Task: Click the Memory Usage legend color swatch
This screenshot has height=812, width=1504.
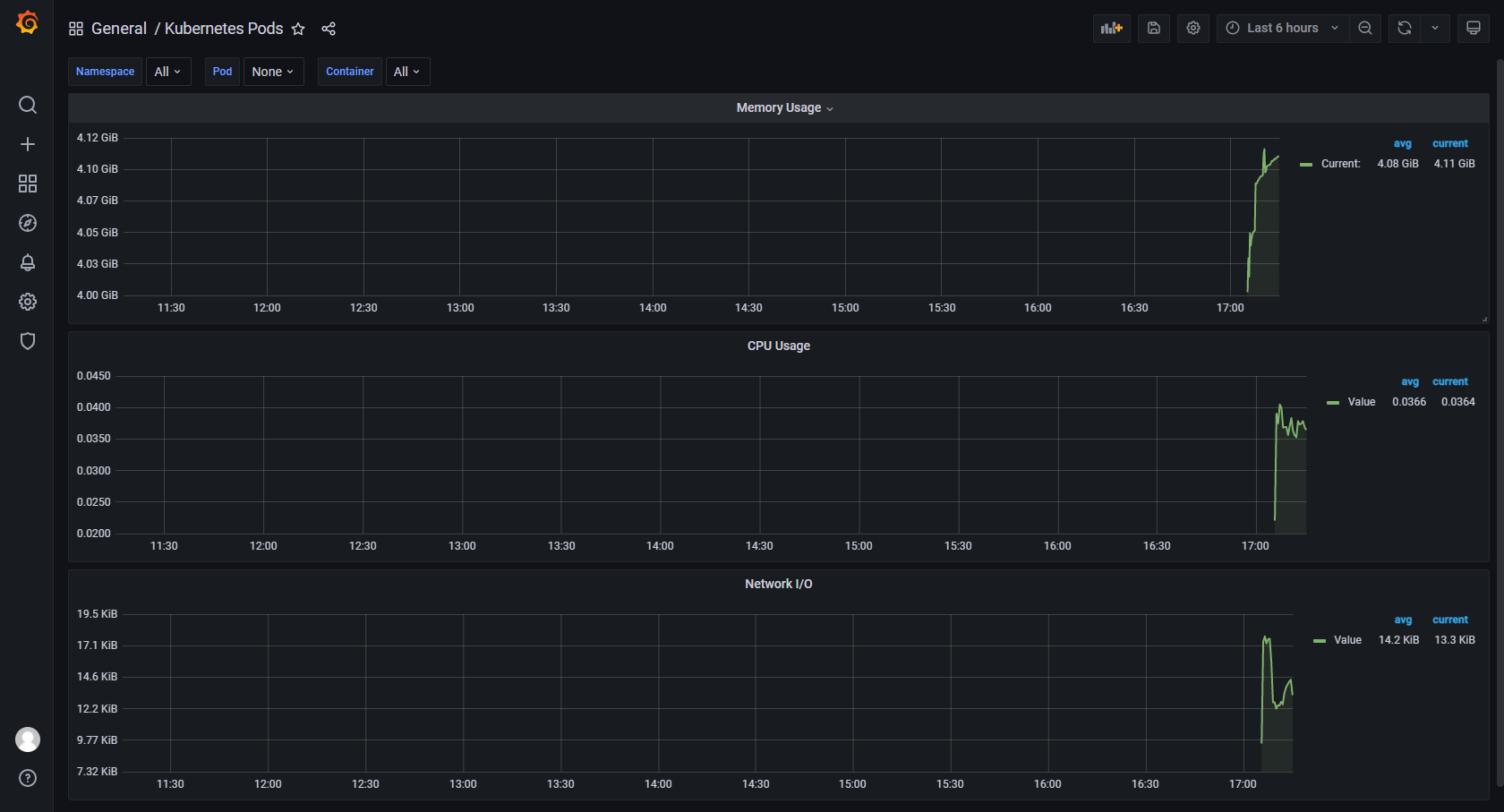Action: click(x=1306, y=165)
